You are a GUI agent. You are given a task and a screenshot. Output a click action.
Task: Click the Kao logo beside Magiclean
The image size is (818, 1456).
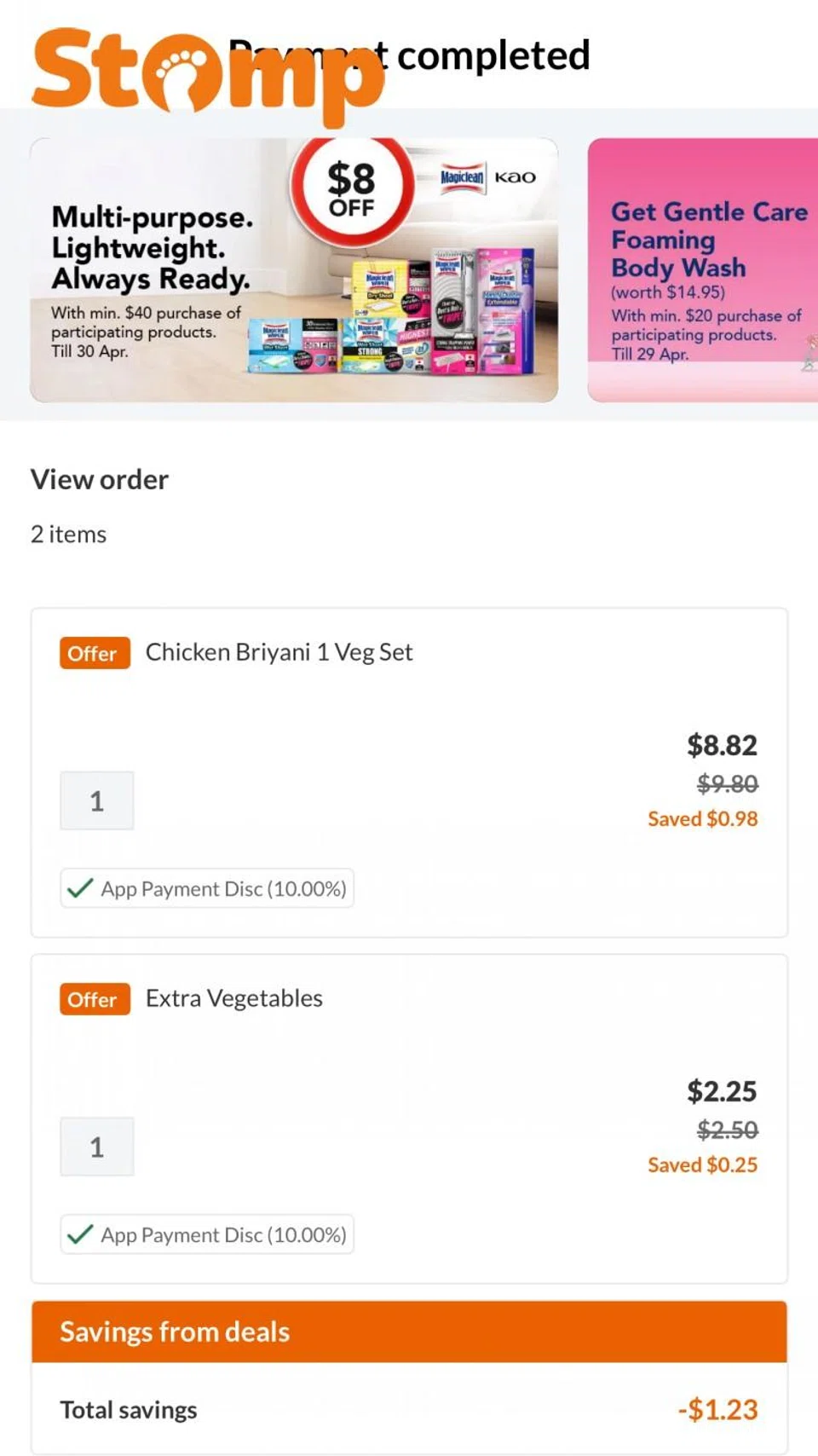click(x=515, y=176)
